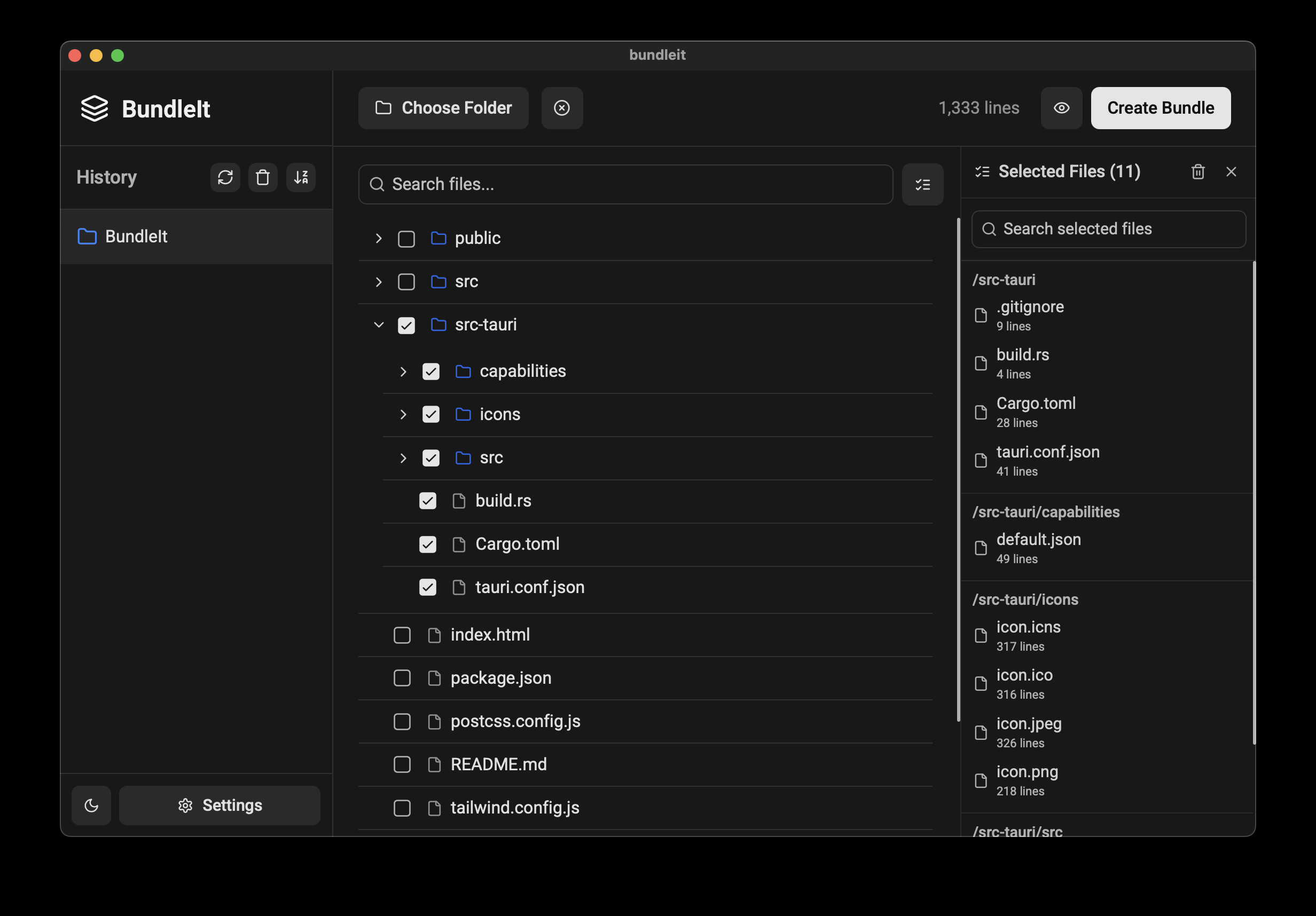Uncheck the Cargo.toml checkbox
This screenshot has width=1316, height=916.
tap(427, 544)
